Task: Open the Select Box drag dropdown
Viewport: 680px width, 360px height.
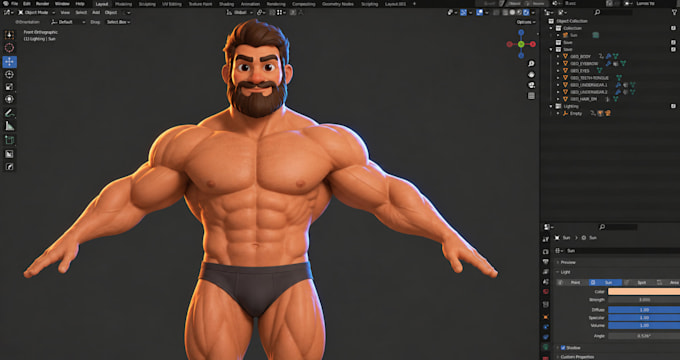Action: pos(118,22)
